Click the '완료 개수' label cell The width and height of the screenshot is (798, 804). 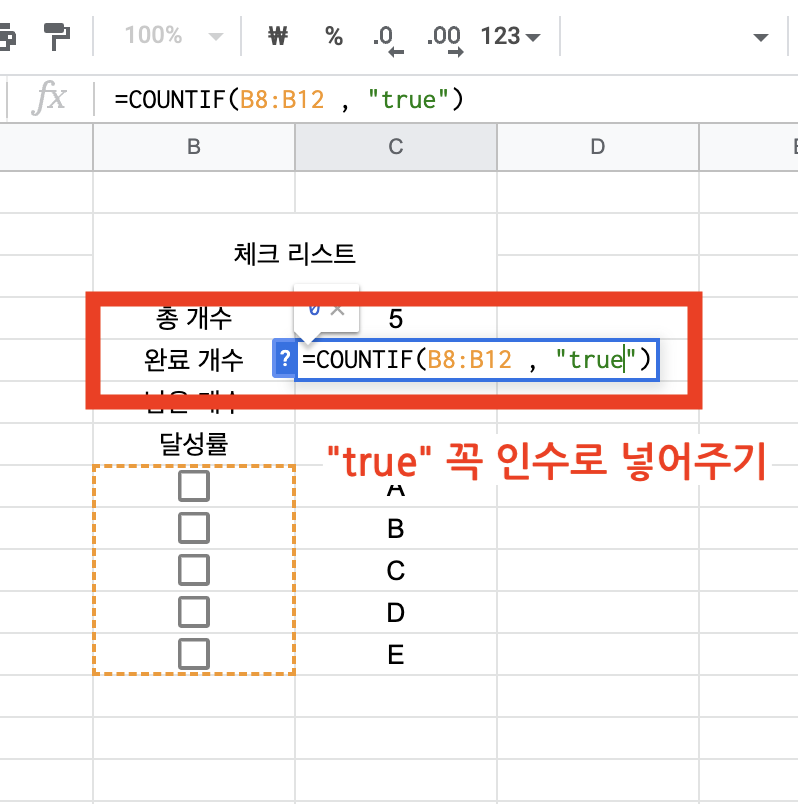tap(194, 359)
